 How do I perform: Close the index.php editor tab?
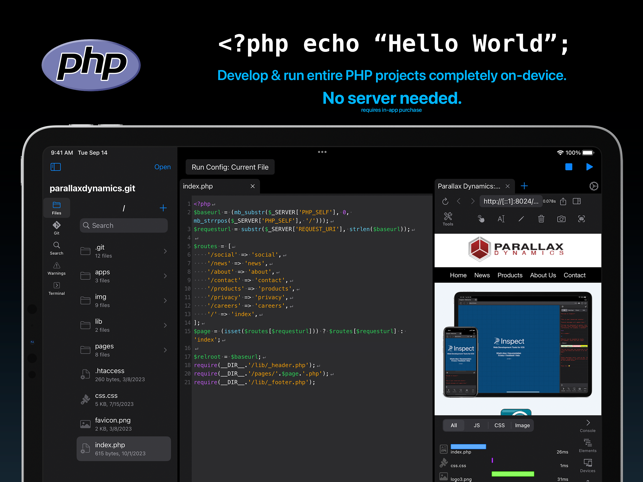pos(253,186)
